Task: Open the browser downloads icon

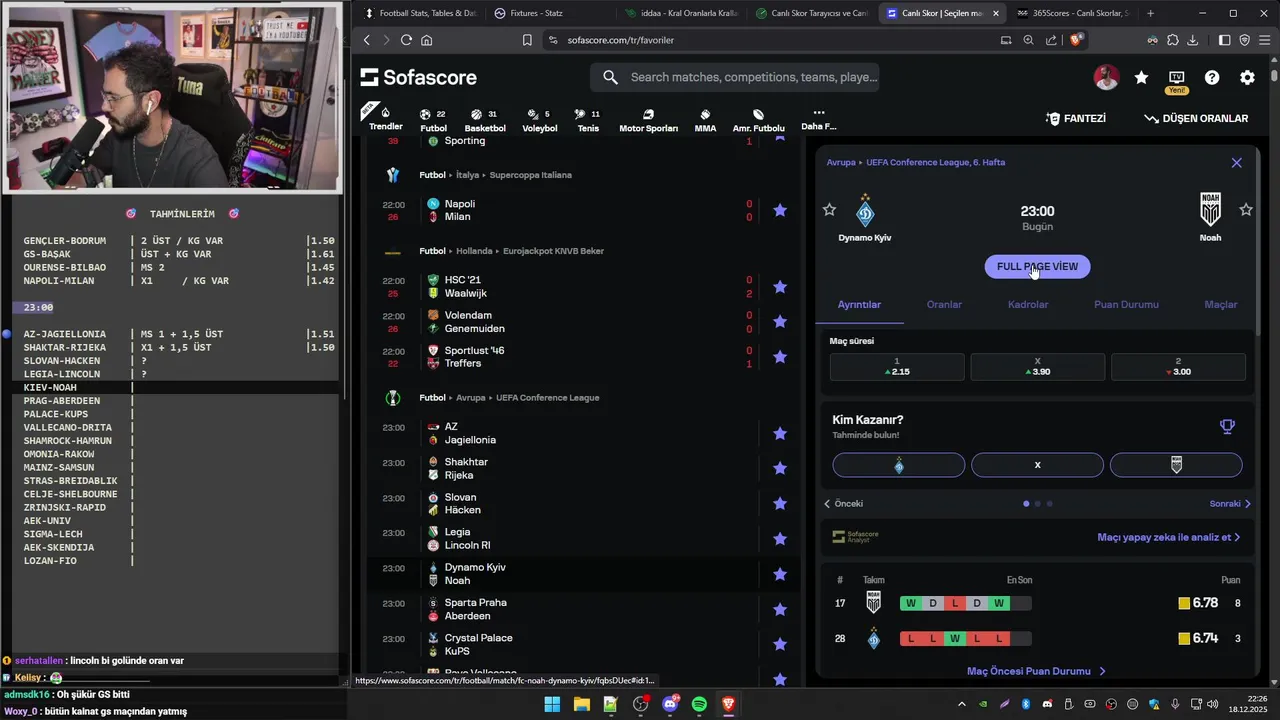Action: 1193,40
